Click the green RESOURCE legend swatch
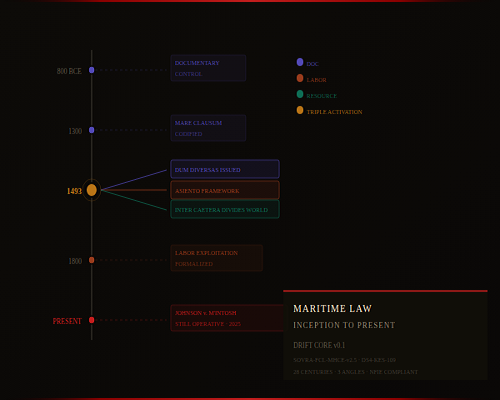This screenshot has height=400, width=500. [x=300, y=94]
